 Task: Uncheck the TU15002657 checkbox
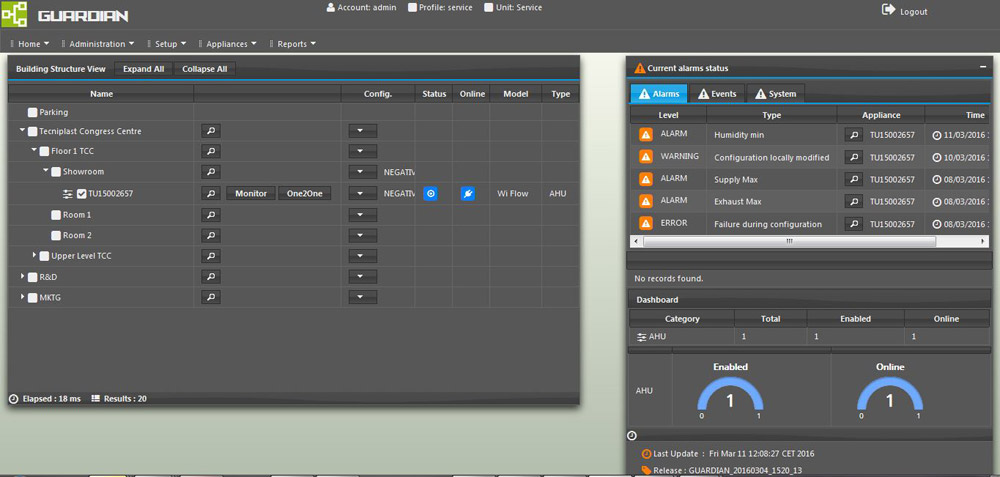click(82, 194)
